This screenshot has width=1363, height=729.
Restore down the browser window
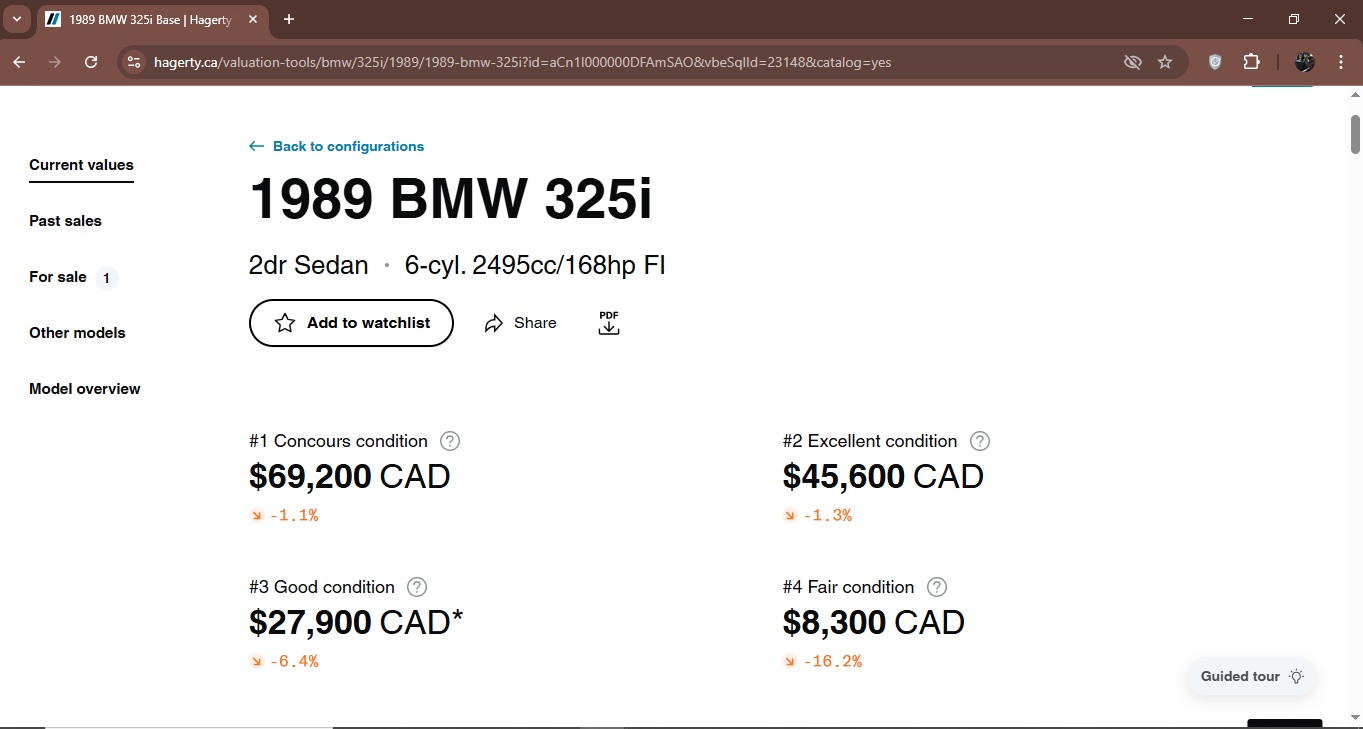tap(1294, 19)
